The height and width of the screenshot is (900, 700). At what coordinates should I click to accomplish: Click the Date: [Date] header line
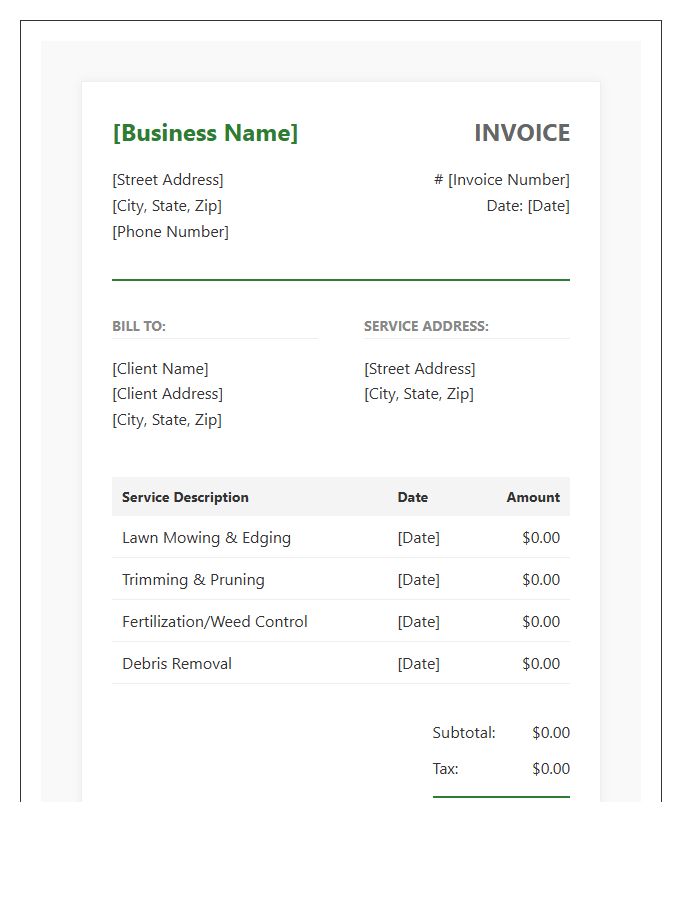click(528, 205)
